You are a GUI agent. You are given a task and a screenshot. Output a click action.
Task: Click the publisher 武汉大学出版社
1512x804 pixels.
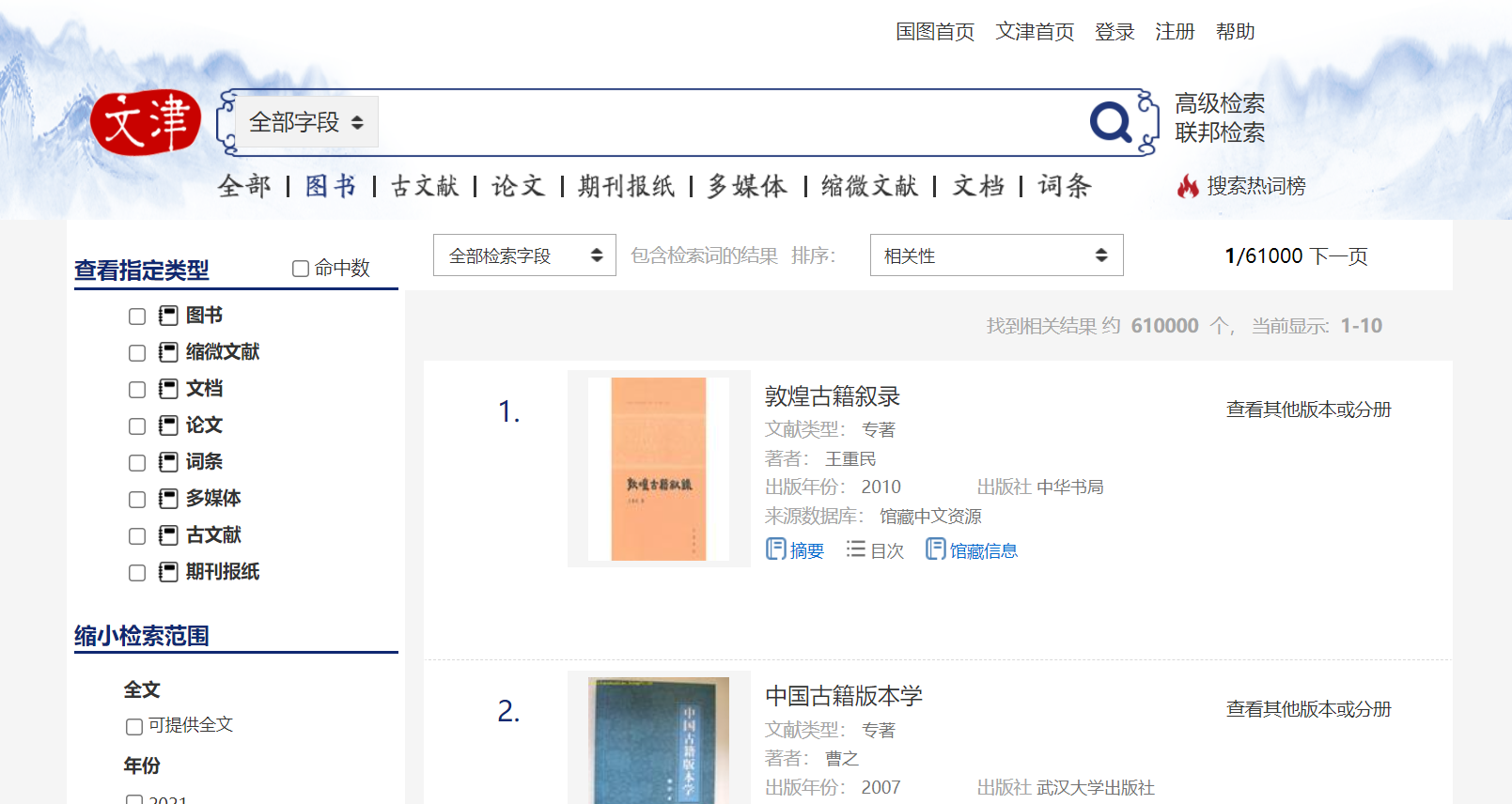point(1095,788)
